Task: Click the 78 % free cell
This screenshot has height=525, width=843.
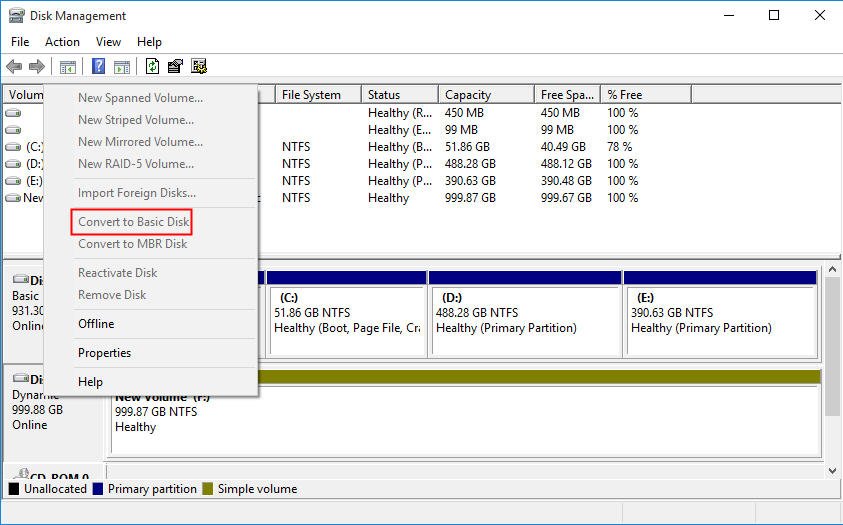Action: tap(619, 147)
